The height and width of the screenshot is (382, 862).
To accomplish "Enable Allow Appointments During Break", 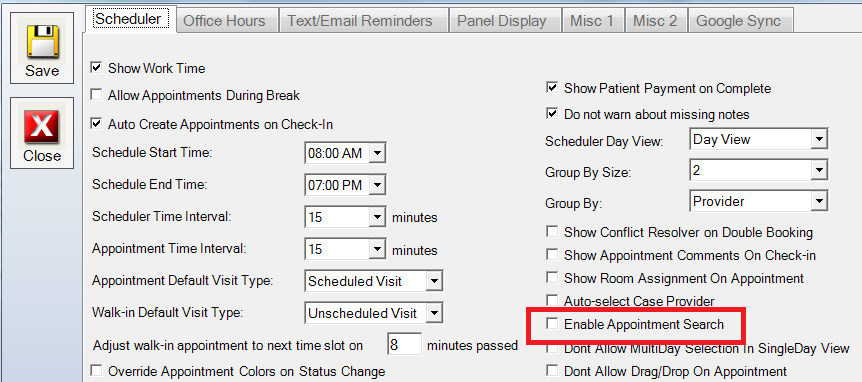I will [97, 95].
